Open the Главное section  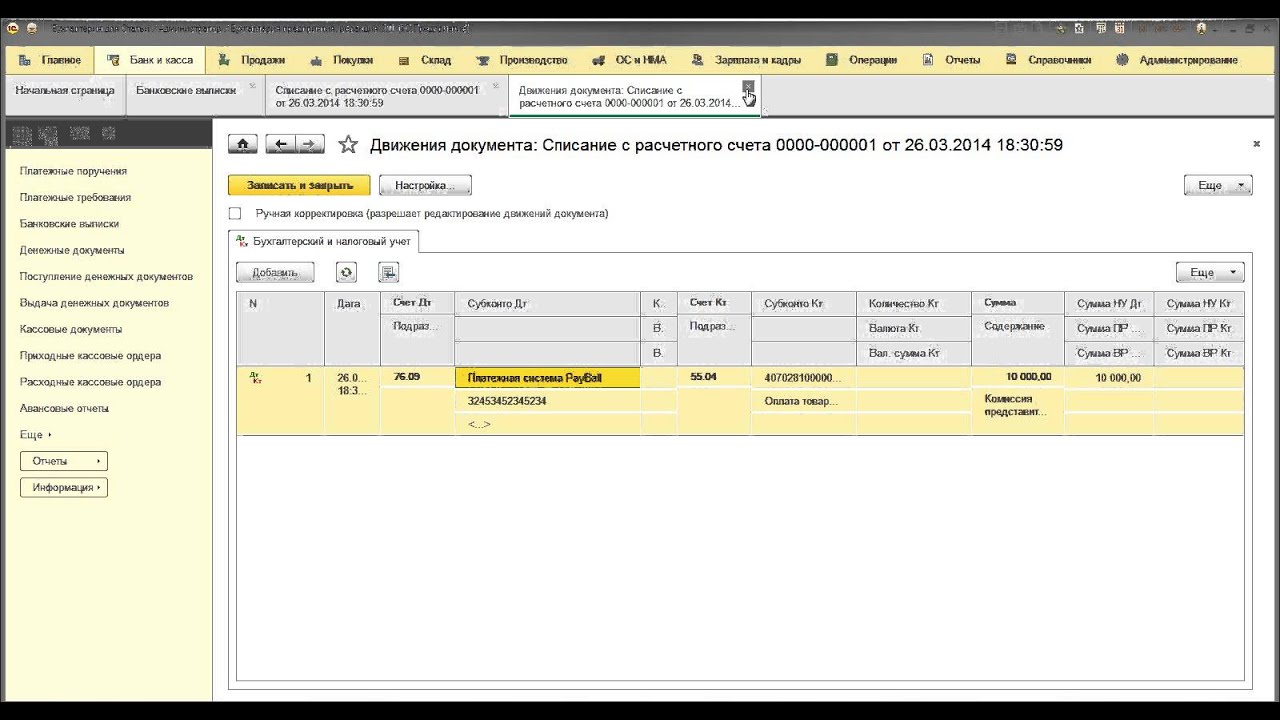click(49, 60)
